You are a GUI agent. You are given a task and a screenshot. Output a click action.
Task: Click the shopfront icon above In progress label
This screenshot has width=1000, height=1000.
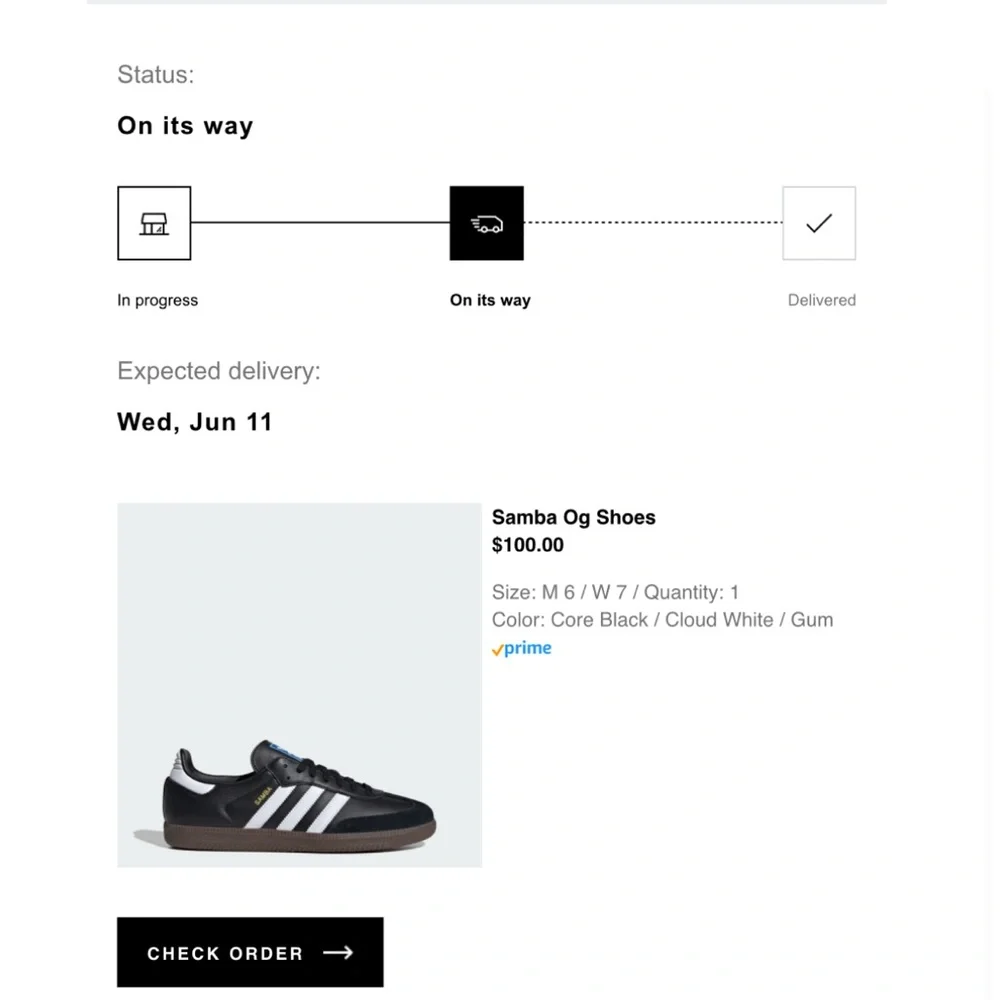click(154, 223)
